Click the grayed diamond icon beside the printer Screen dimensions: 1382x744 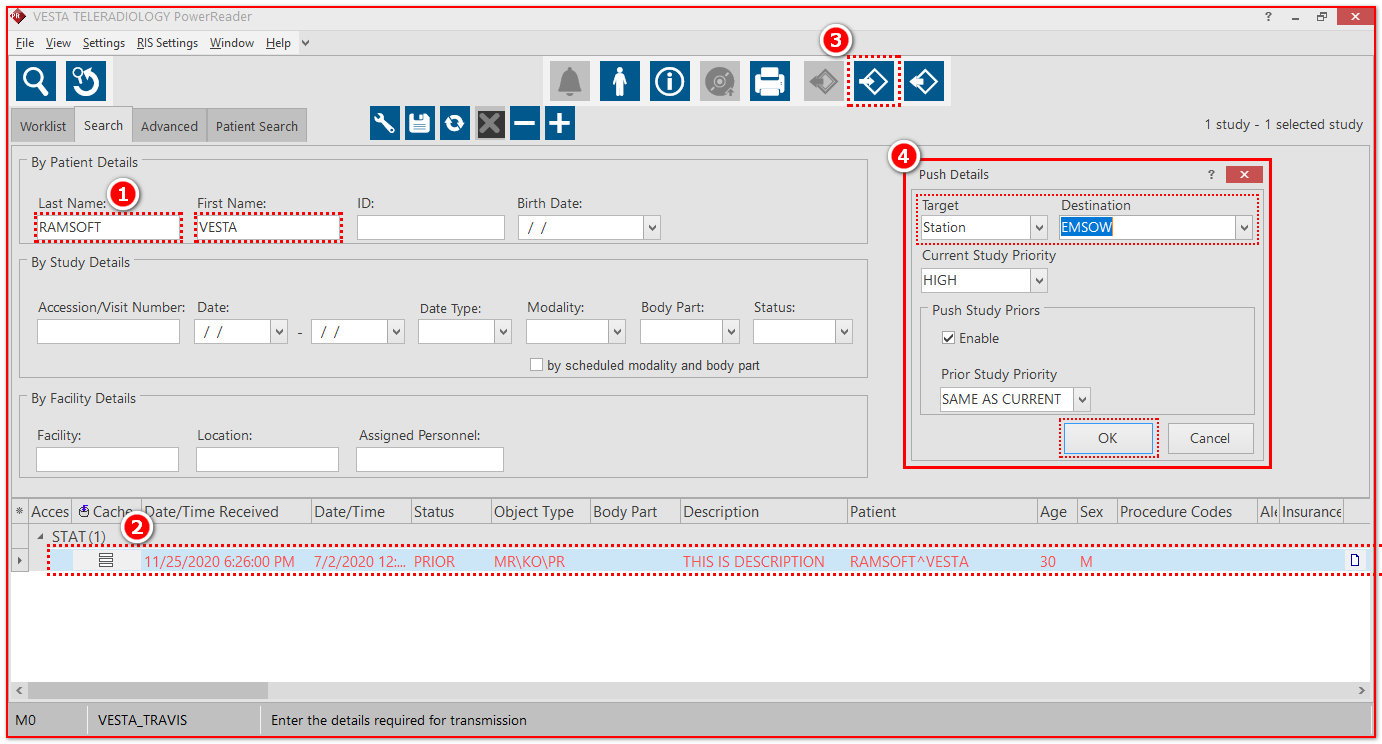click(x=824, y=81)
